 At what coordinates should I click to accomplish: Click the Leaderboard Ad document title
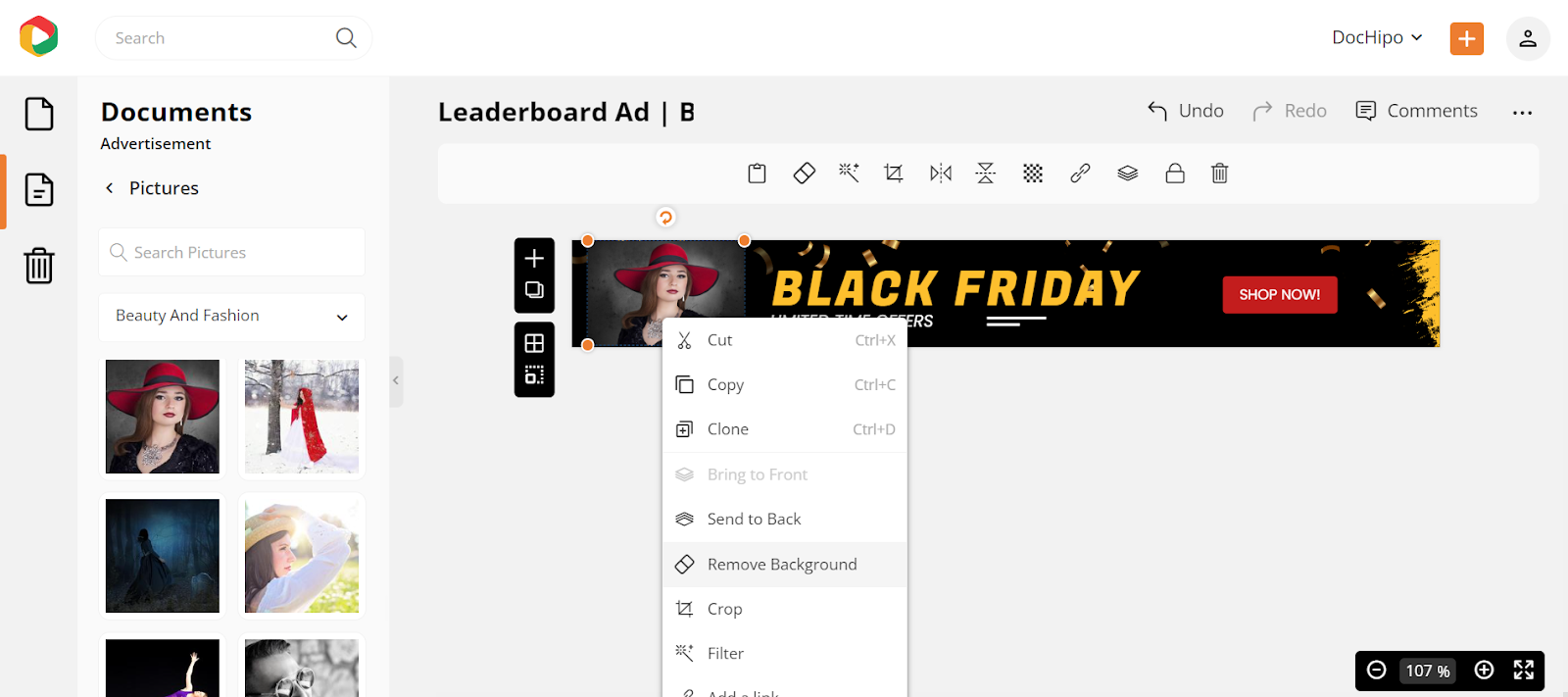coord(566,113)
